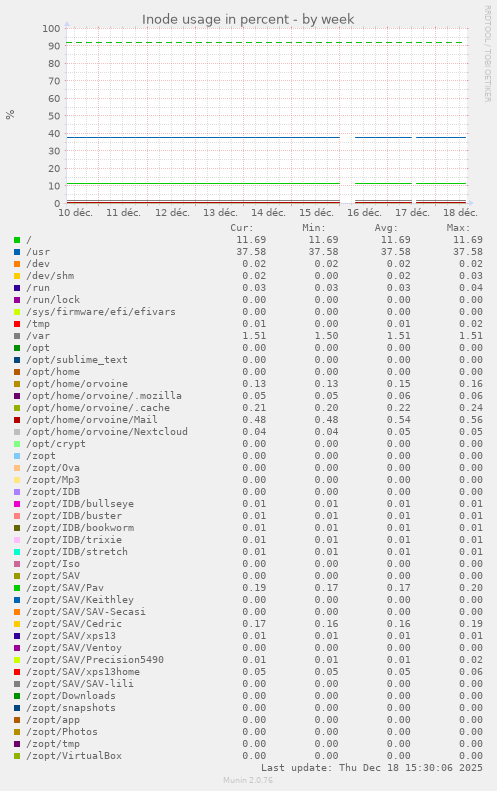This screenshot has width=497, height=791.
Task: Select the /zopt/Mp3 legend label
Action: point(53,480)
